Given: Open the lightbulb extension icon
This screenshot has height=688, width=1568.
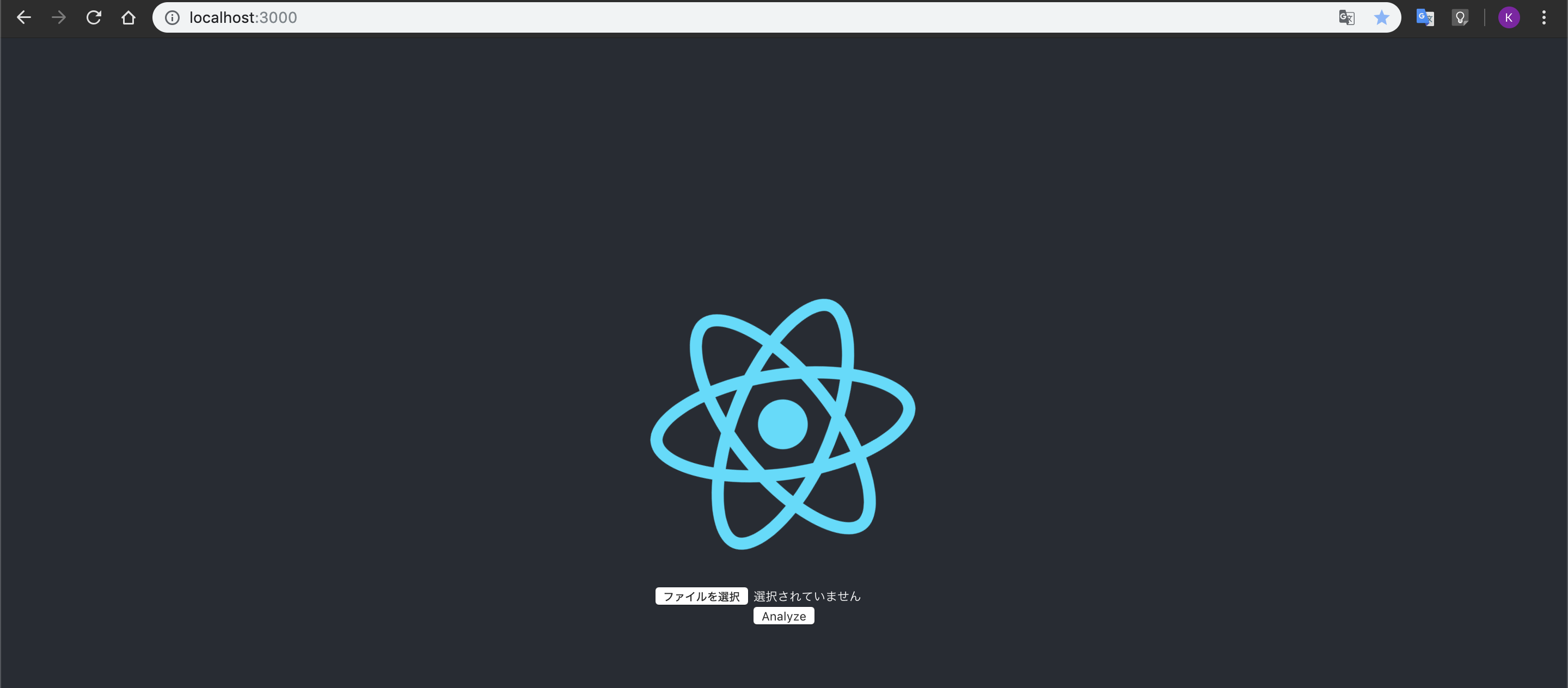Looking at the screenshot, I should [1460, 17].
